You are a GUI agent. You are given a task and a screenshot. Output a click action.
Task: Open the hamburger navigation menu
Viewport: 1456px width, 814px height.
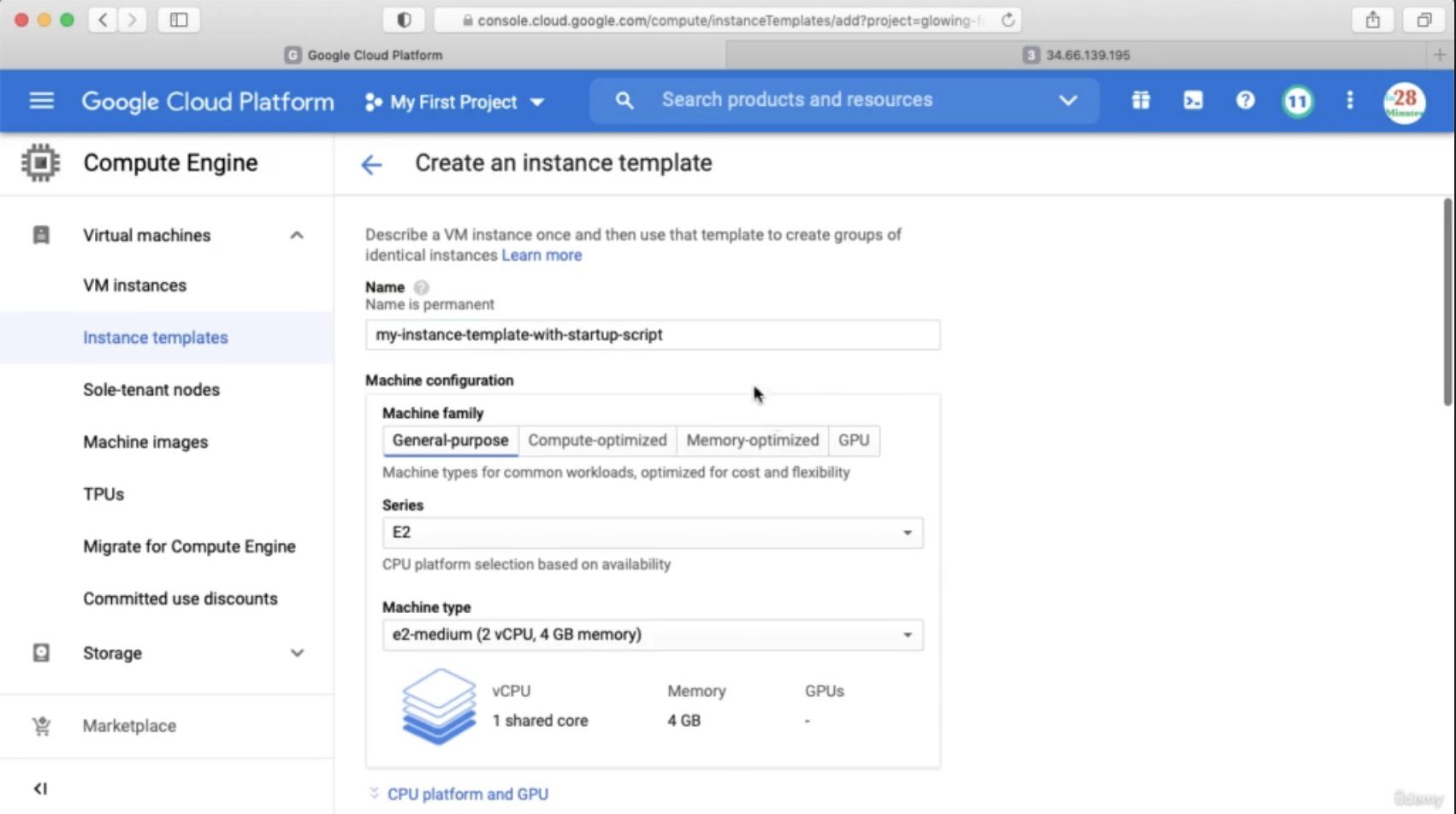pyautogui.click(x=41, y=101)
